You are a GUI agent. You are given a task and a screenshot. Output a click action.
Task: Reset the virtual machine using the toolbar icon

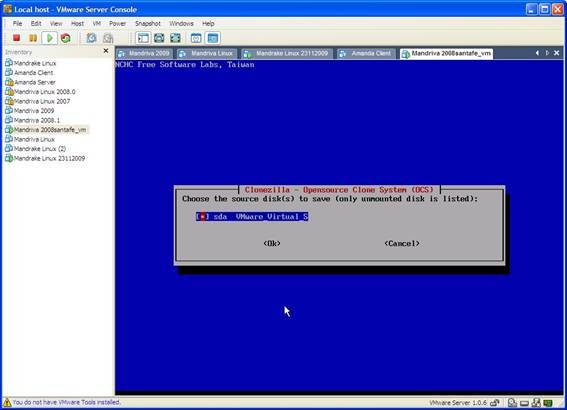65,38
